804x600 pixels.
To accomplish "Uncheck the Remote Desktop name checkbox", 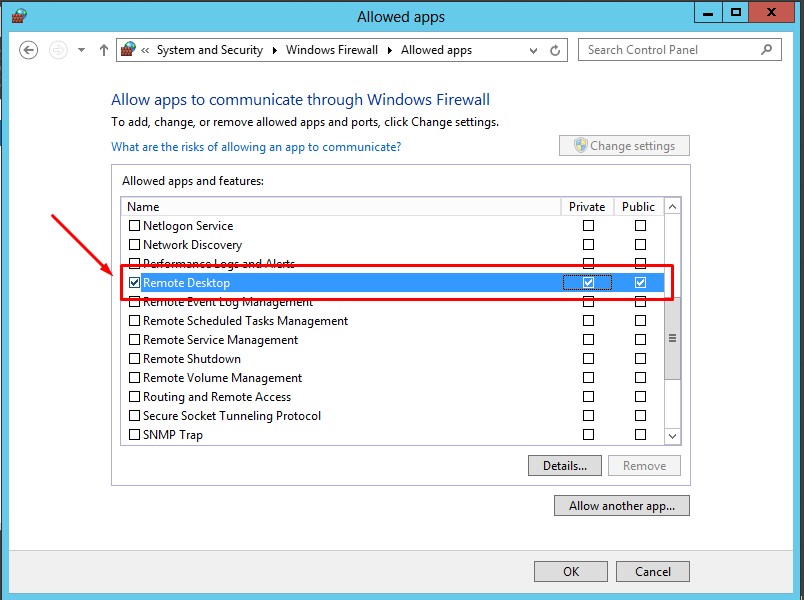I will pyautogui.click(x=135, y=283).
